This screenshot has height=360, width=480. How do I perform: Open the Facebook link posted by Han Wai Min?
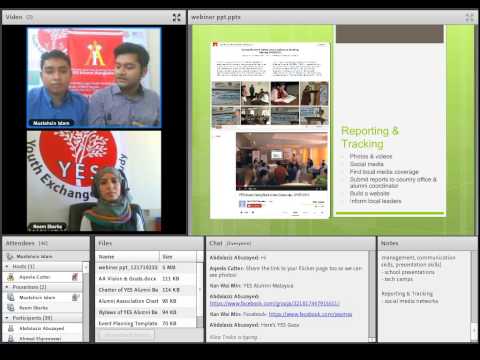310,314
